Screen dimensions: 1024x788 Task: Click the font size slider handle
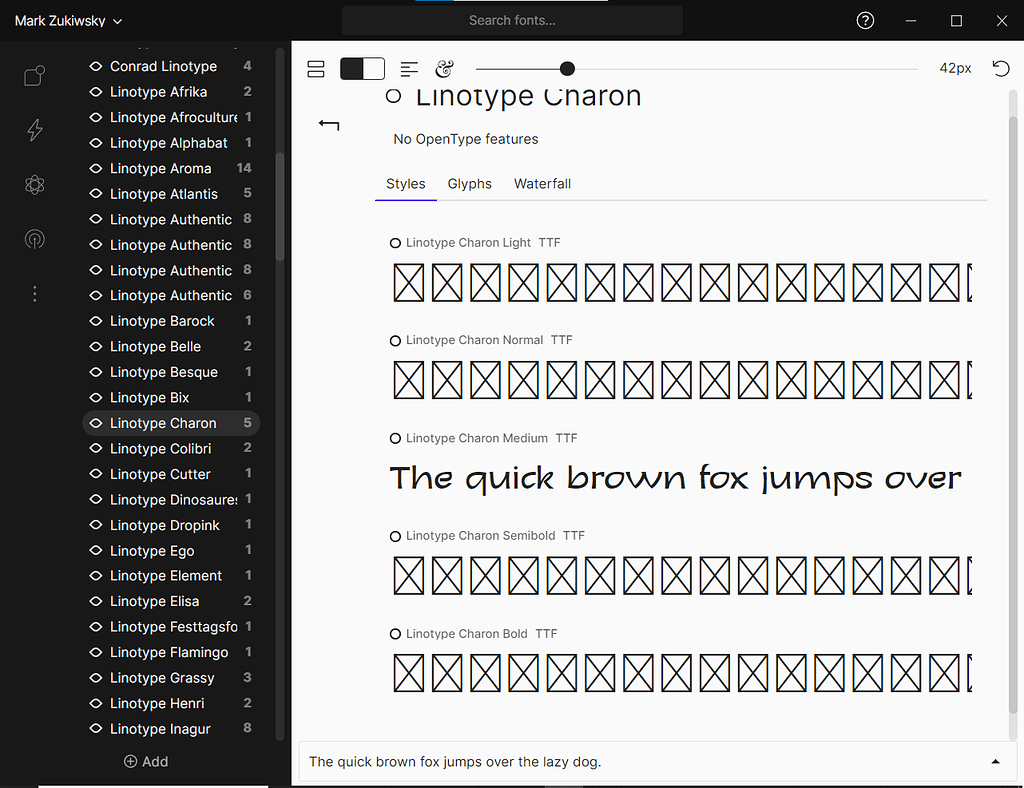[x=567, y=68]
